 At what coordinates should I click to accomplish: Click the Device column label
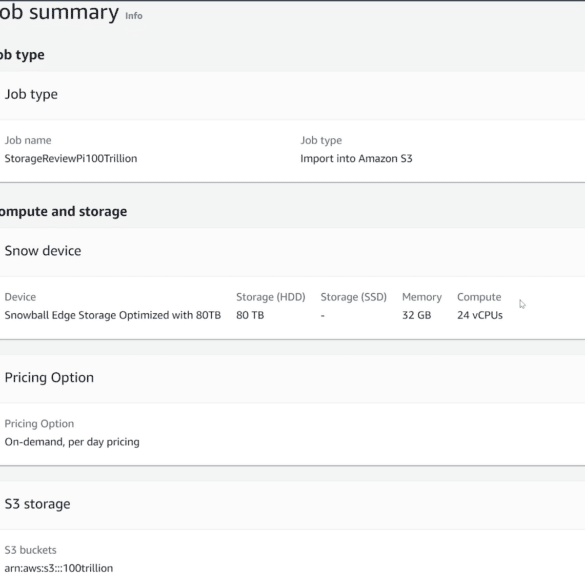(x=20, y=297)
